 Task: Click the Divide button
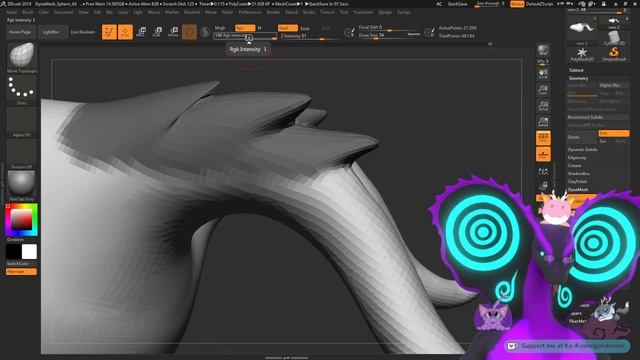click(x=582, y=138)
